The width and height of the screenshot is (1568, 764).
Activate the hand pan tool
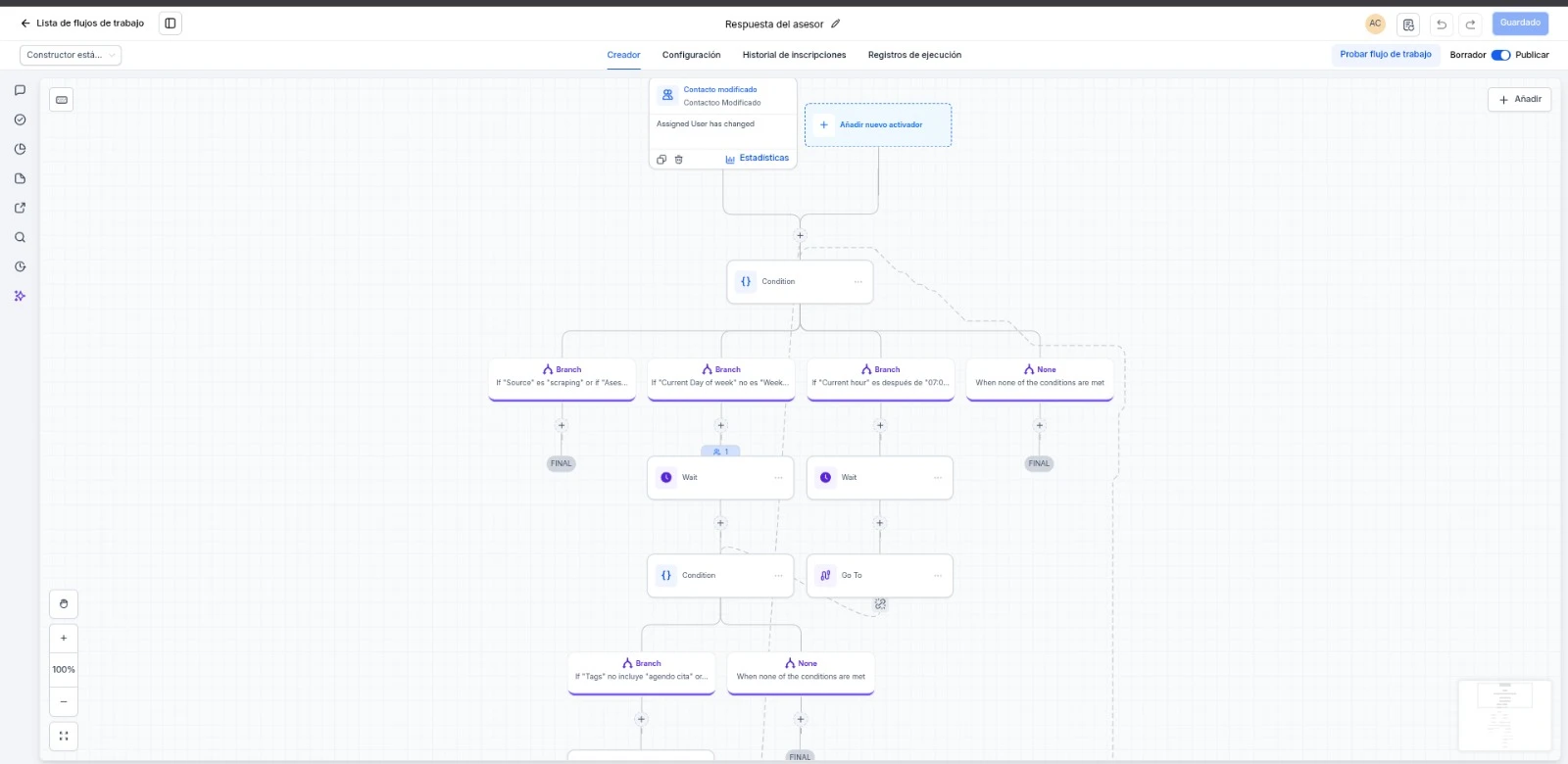coord(64,603)
